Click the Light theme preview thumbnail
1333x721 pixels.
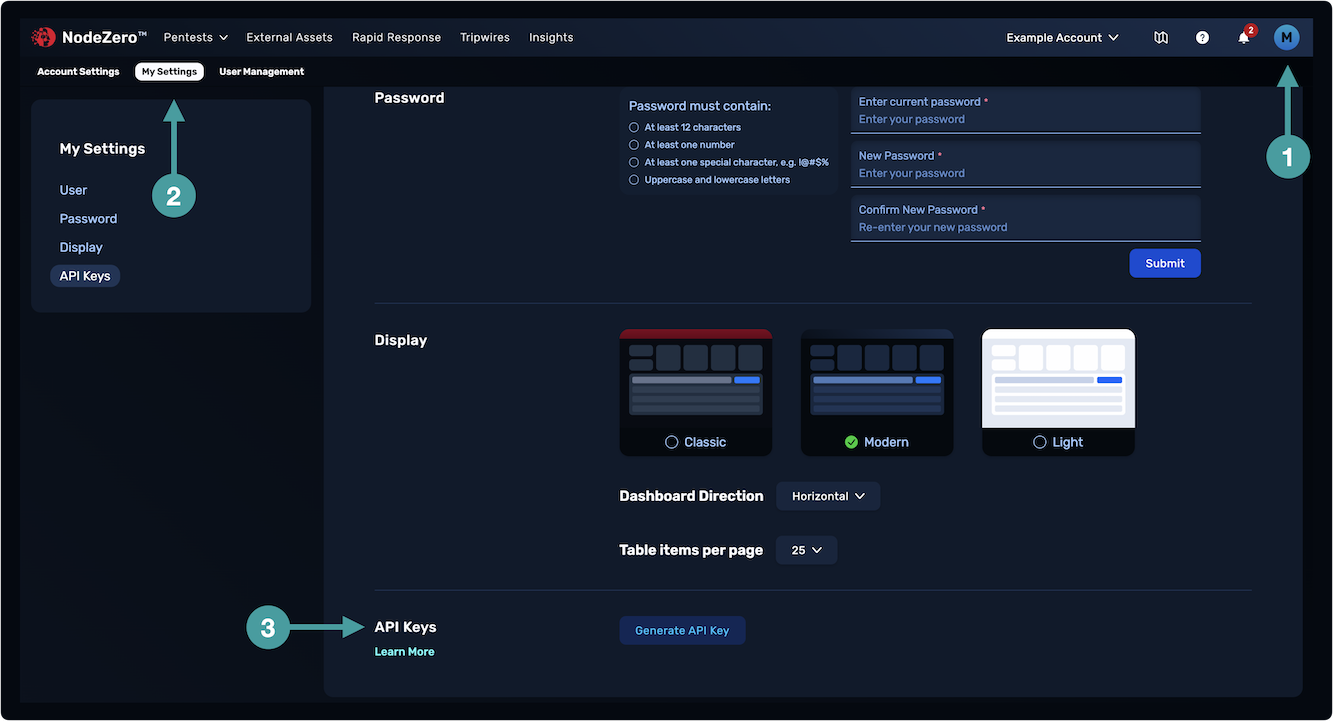click(1058, 379)
